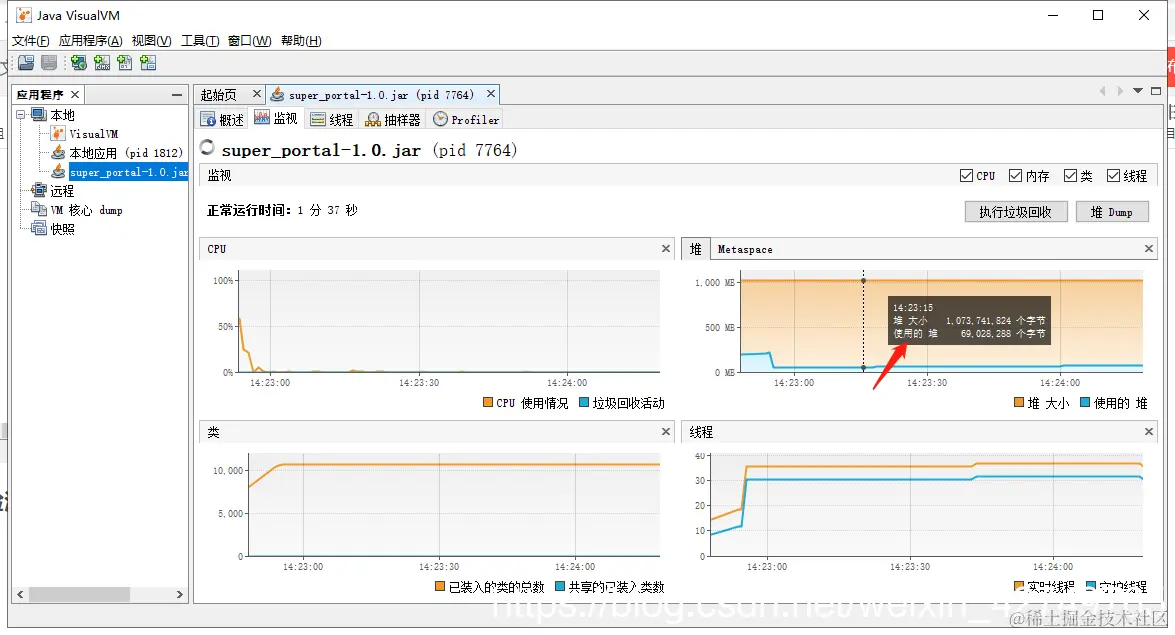
Task: Switch to the 监视 tab
Action: click(x=276, y=118)
